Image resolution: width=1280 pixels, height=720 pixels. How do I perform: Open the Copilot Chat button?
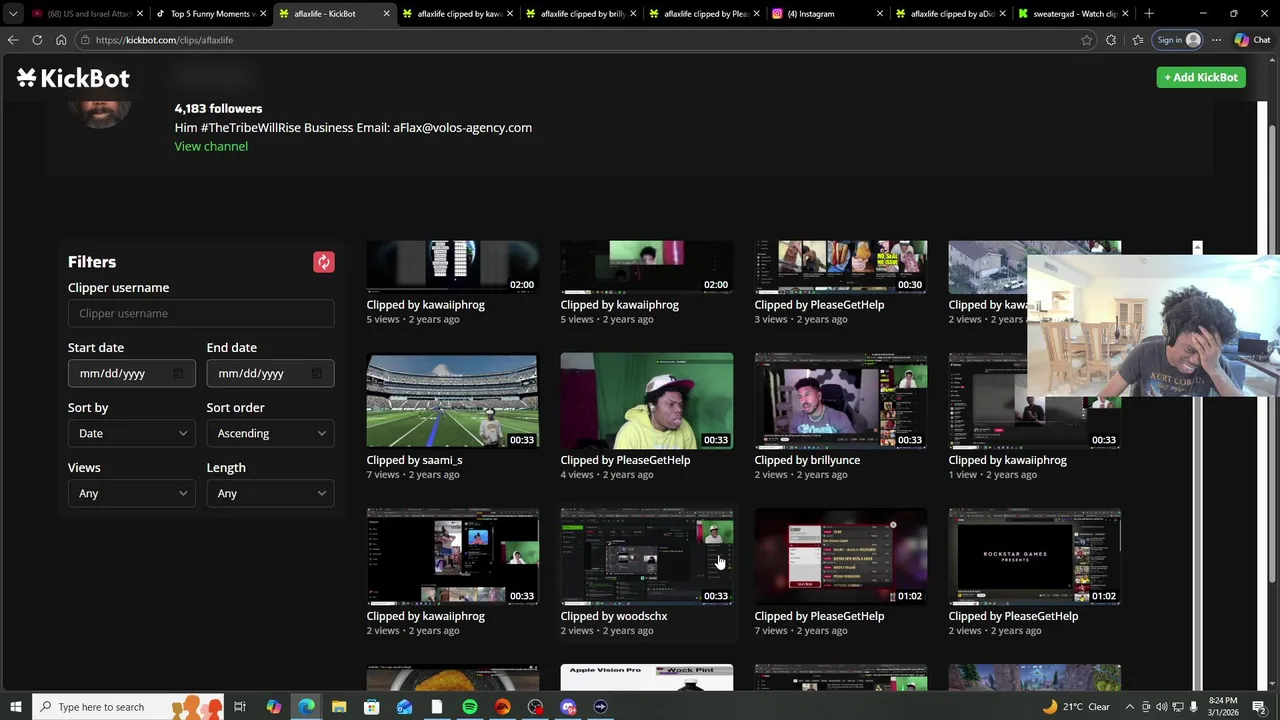click(x=1252, y=40)
